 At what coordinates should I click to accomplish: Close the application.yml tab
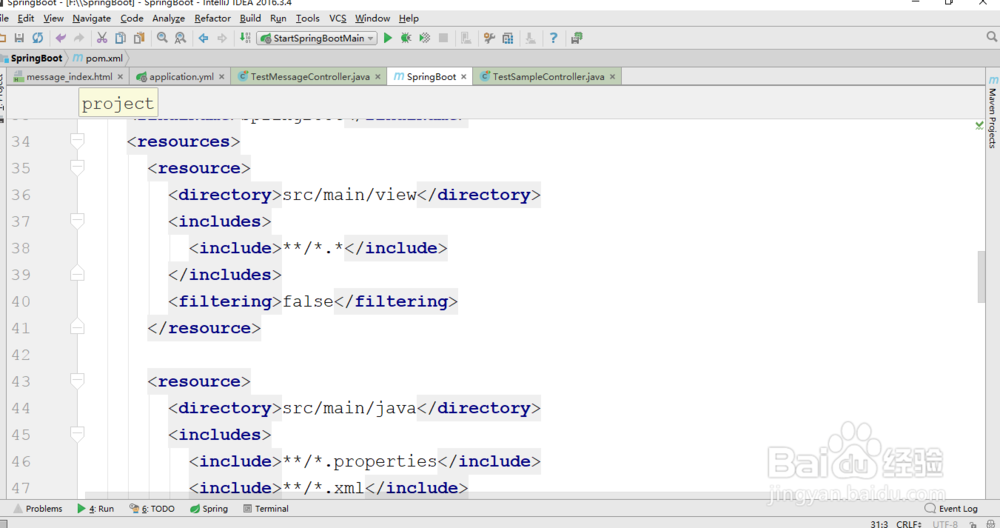221,77
